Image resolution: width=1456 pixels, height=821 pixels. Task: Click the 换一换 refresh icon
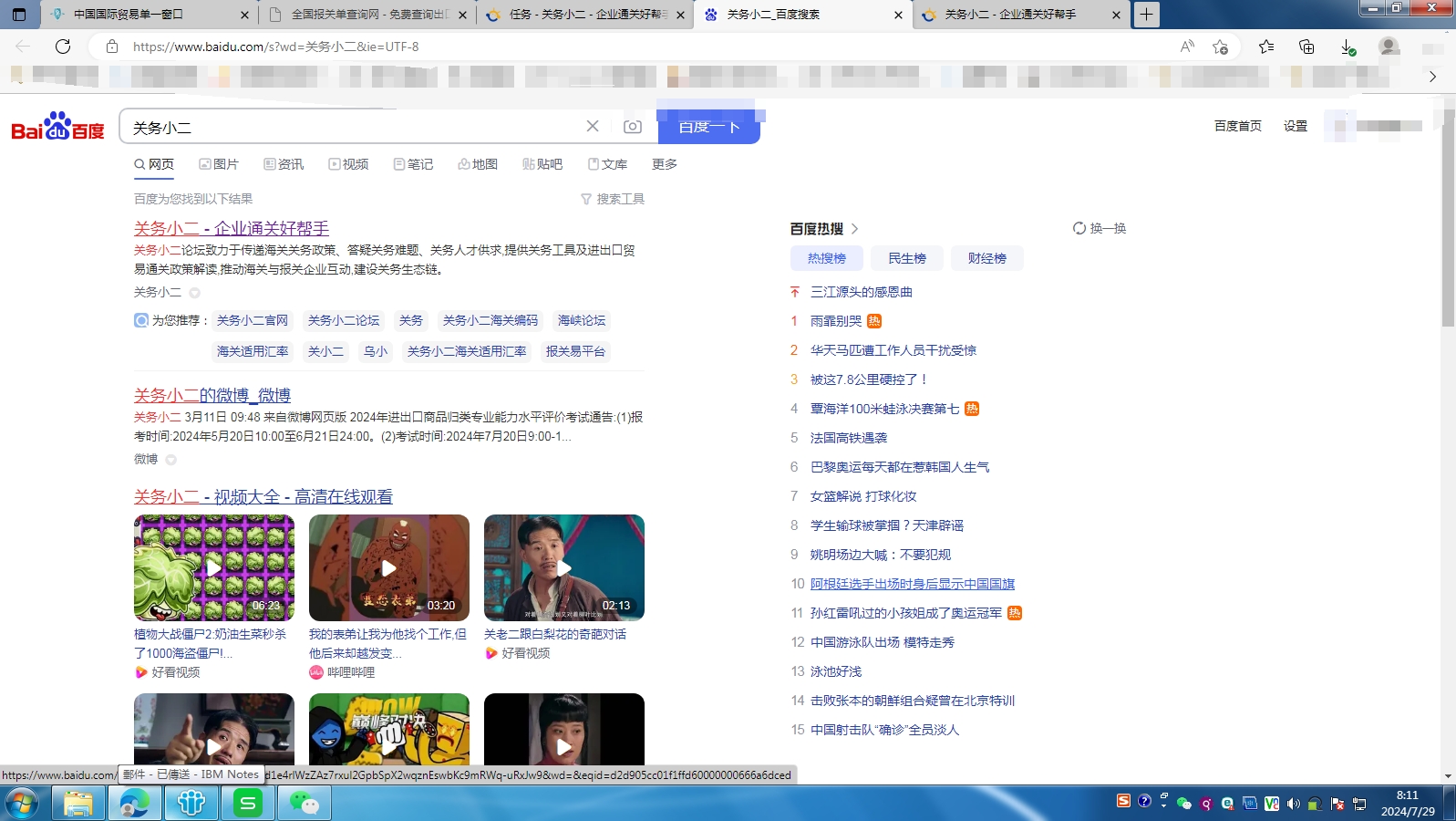[1079, 228]
